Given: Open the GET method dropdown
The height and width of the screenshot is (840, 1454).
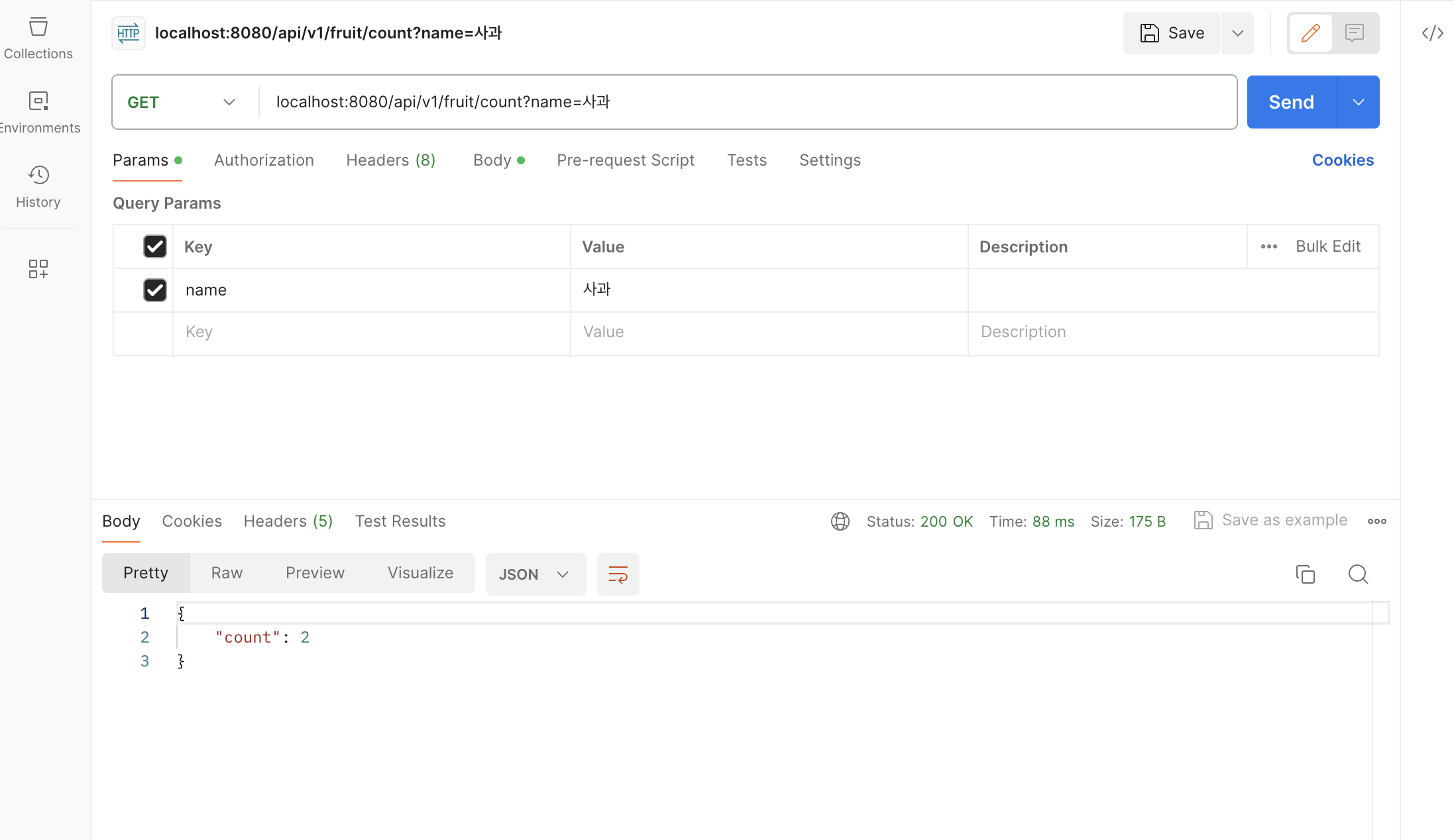Looking at the screenshot, I should [x=182, y=102].
